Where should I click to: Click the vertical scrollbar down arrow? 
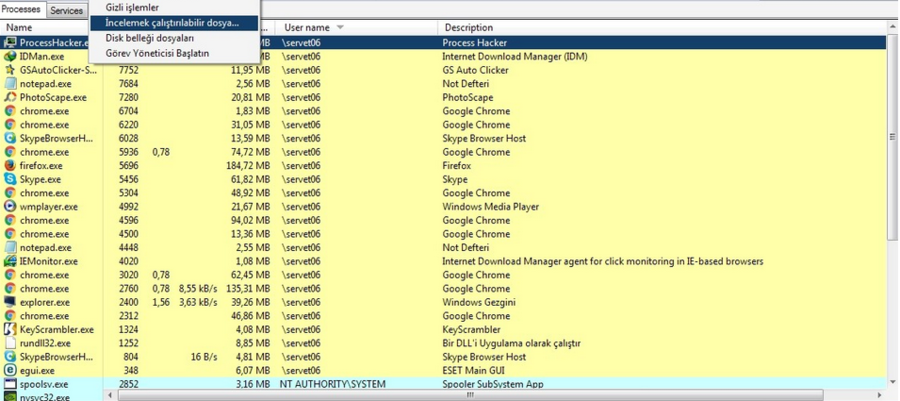pos(892,384)
